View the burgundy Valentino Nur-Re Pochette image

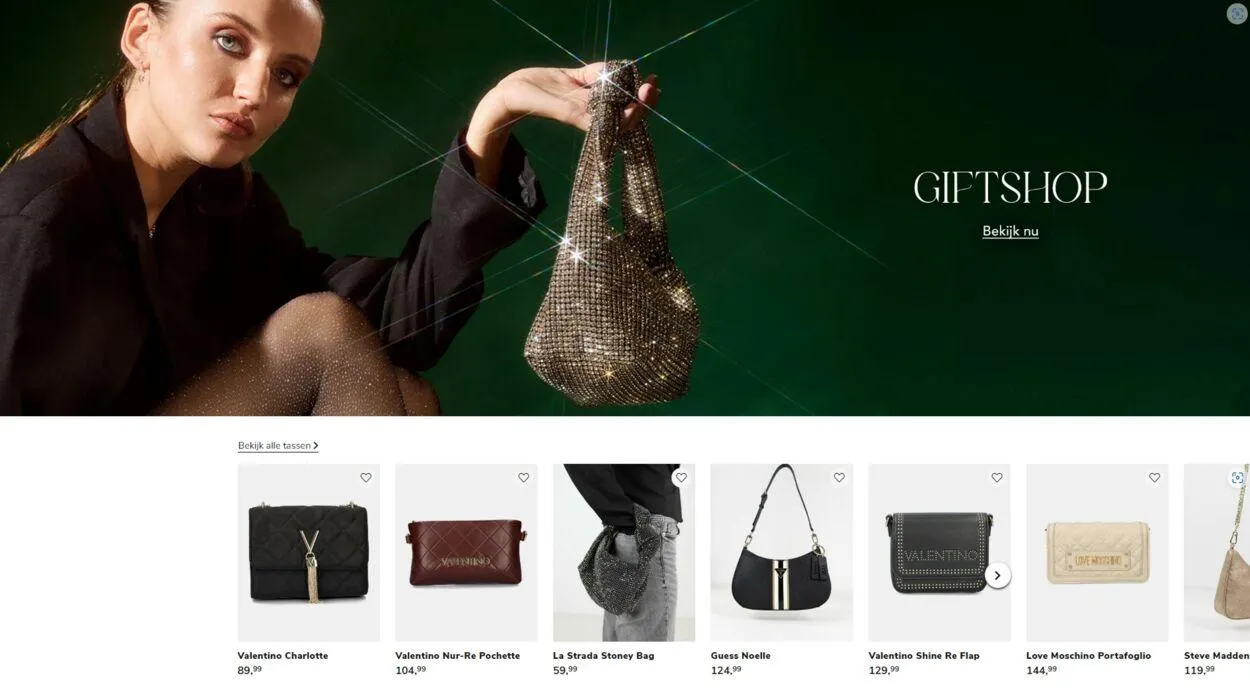[466, 552]
